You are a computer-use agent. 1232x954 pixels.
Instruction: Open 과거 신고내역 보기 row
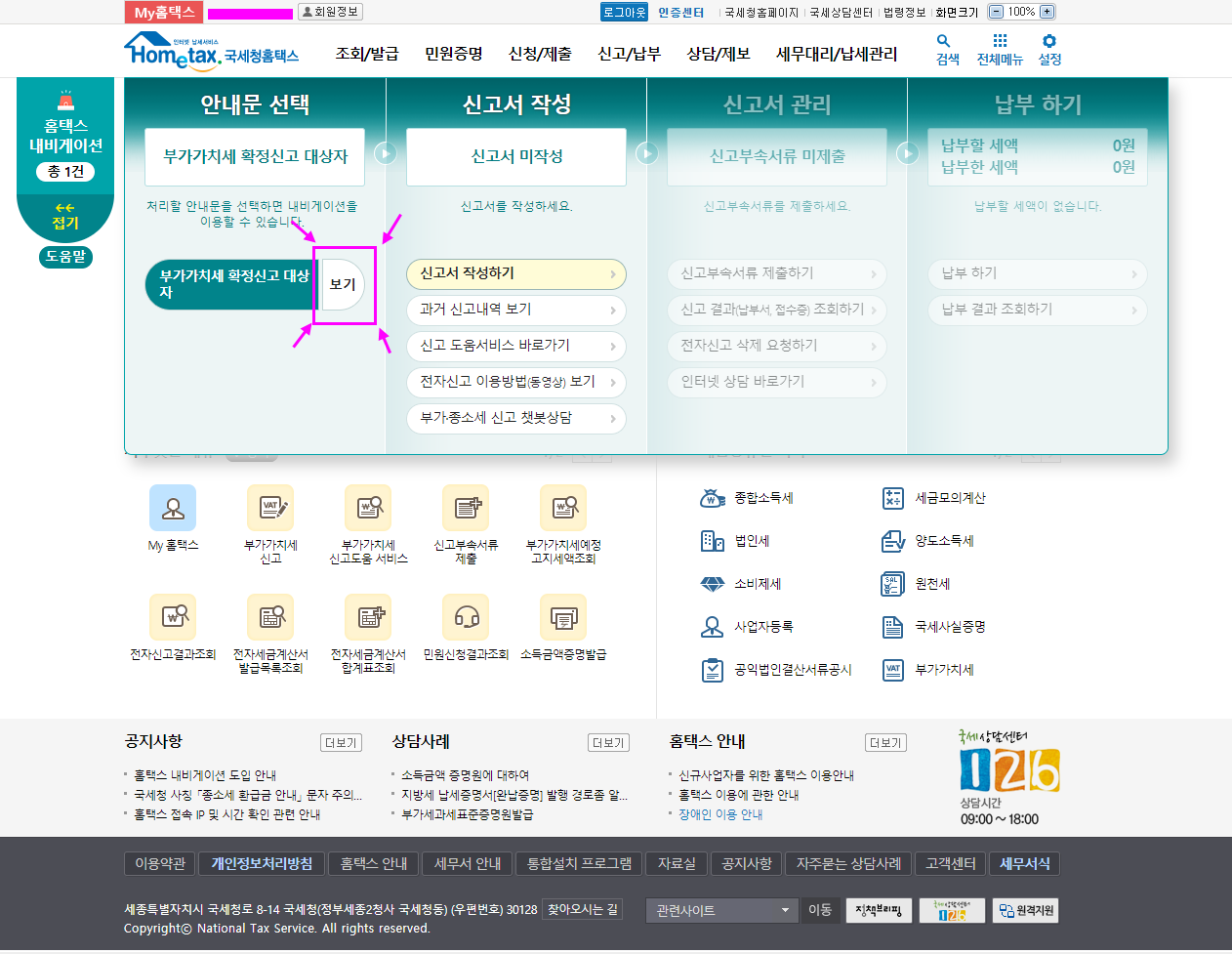(x=516, y=310)
